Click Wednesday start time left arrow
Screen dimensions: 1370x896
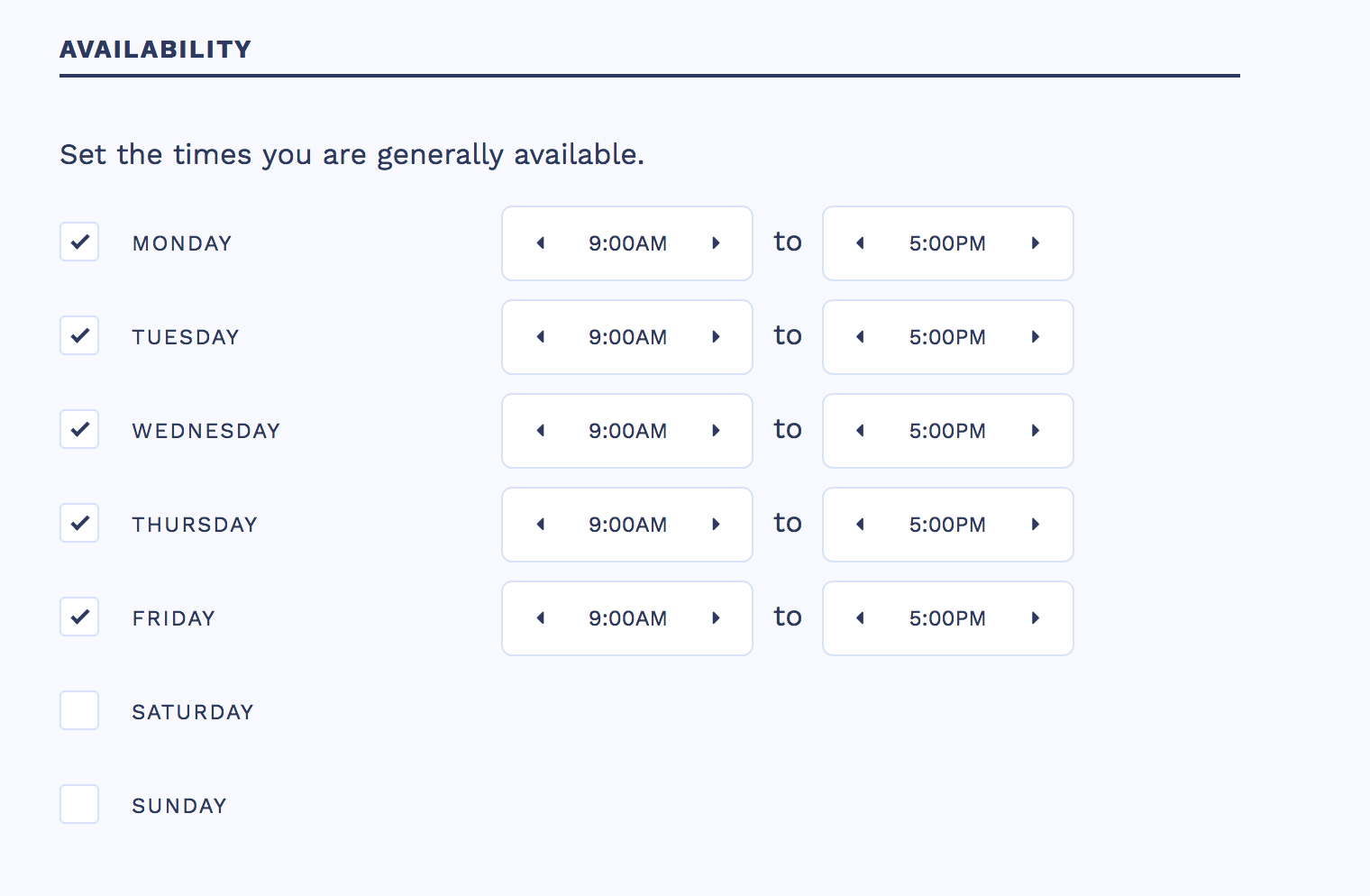click(541, 431)
